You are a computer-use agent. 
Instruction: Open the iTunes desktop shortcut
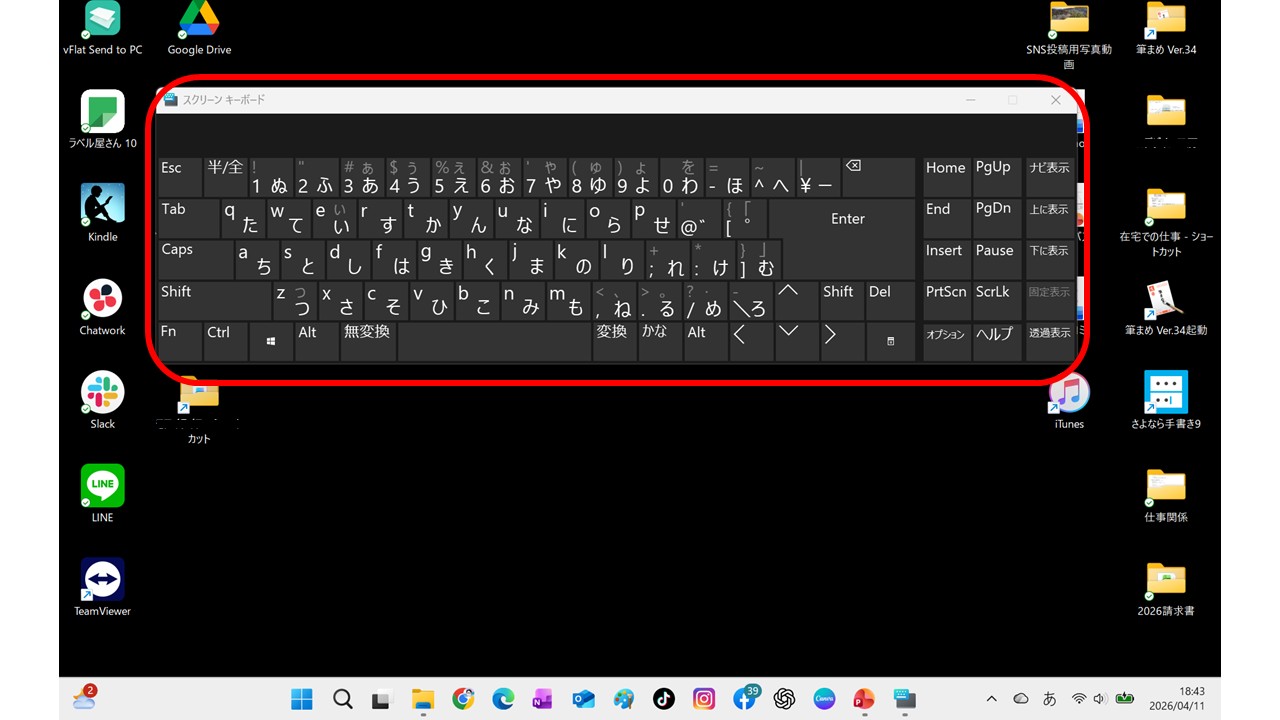pyautogui.click(x=1068, y=393)
